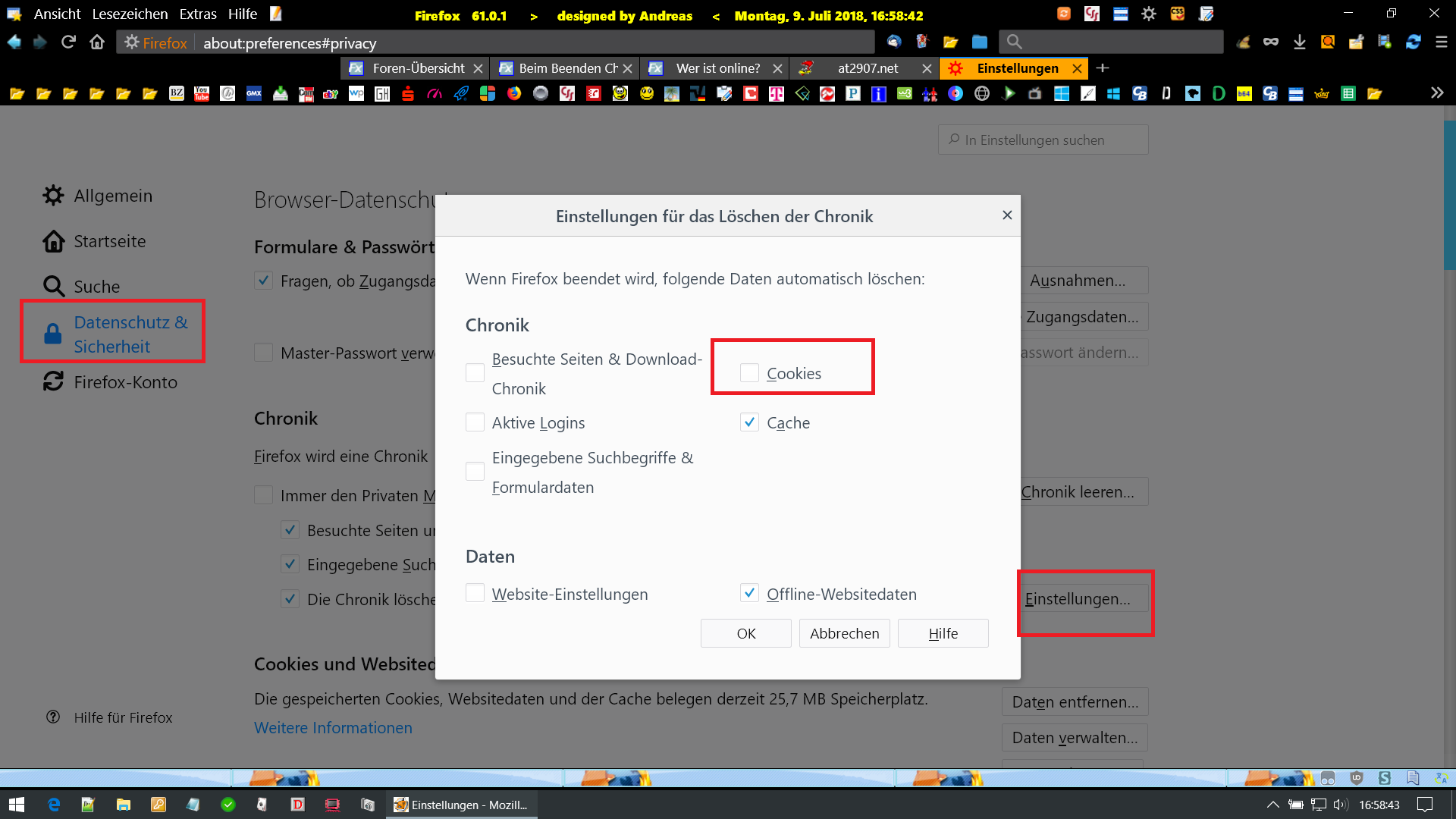Expand the bookmarks toolbar overflow chevron
The height and width of the screenshot is (819, 1456).
[x=1437, y=93]
